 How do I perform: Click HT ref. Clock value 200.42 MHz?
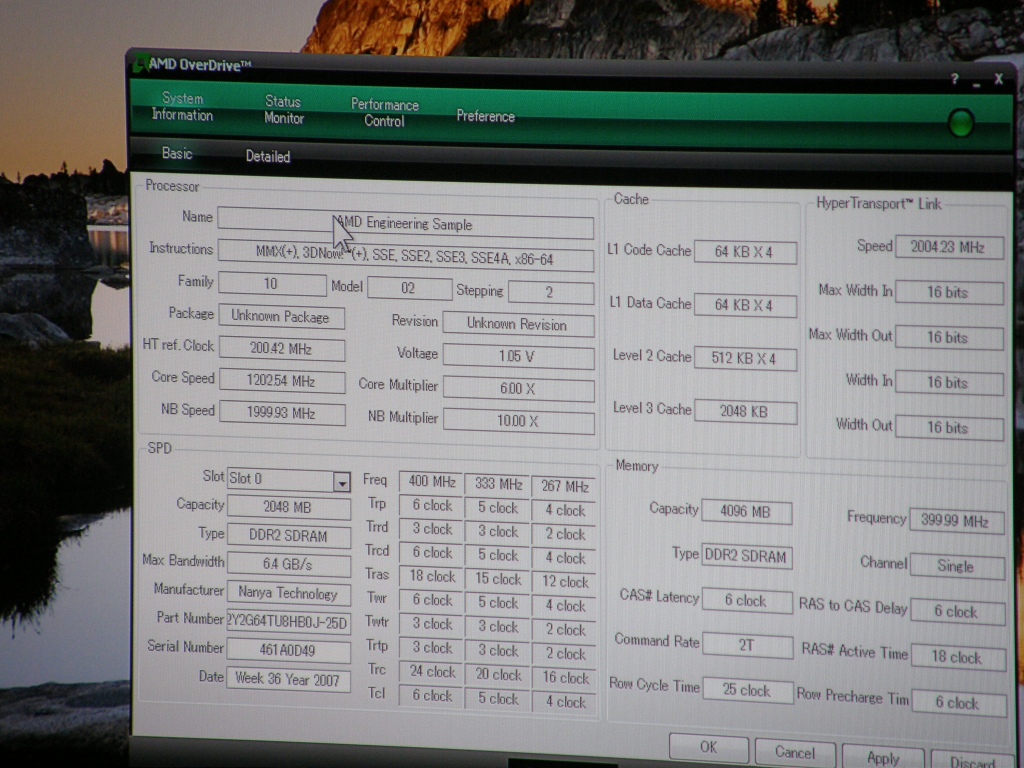pos(281,348)
